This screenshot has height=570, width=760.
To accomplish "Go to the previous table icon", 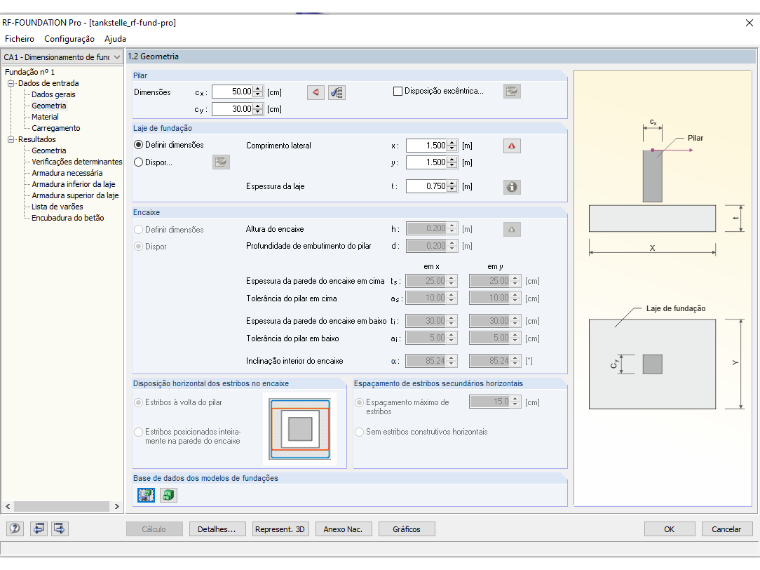I will pos(38,528).
